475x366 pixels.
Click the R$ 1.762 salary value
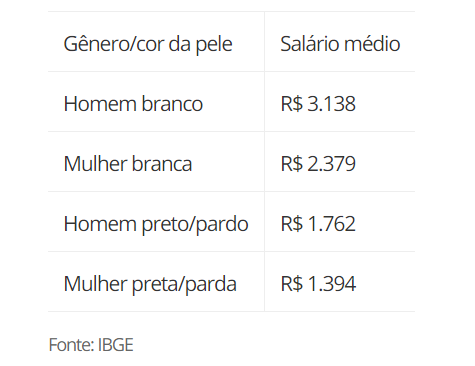point(318,224)
